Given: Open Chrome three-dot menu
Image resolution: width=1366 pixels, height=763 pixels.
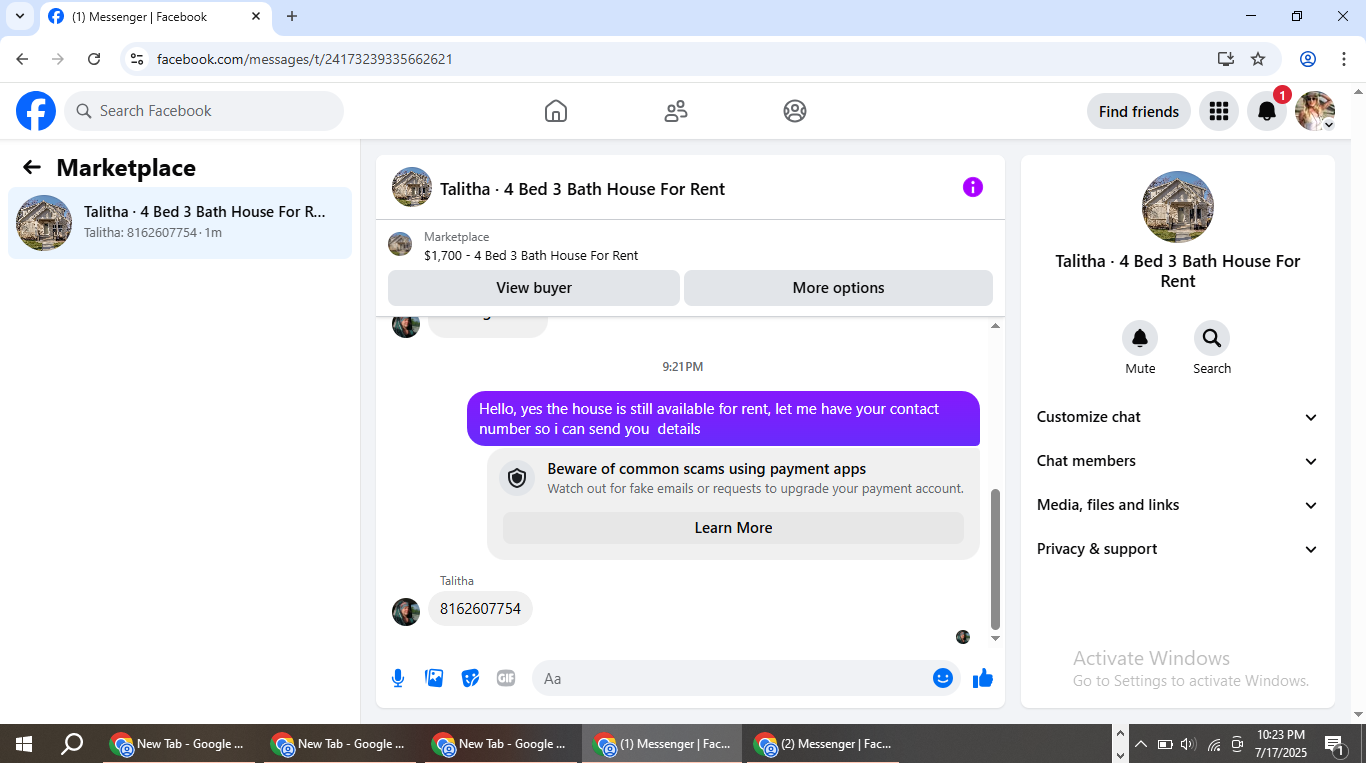Looking at the screenshot, I should click(1344, 59).
